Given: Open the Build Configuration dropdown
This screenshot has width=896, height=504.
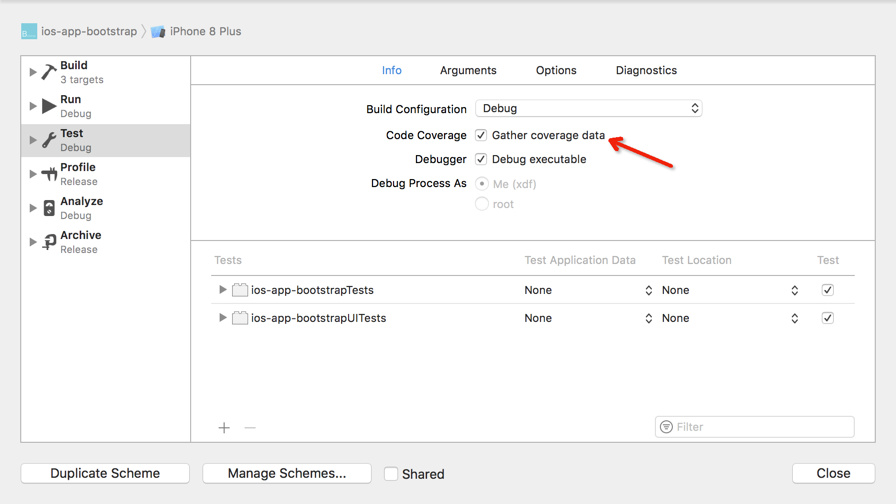Looking at the screenshot, I should coord(588,108).
